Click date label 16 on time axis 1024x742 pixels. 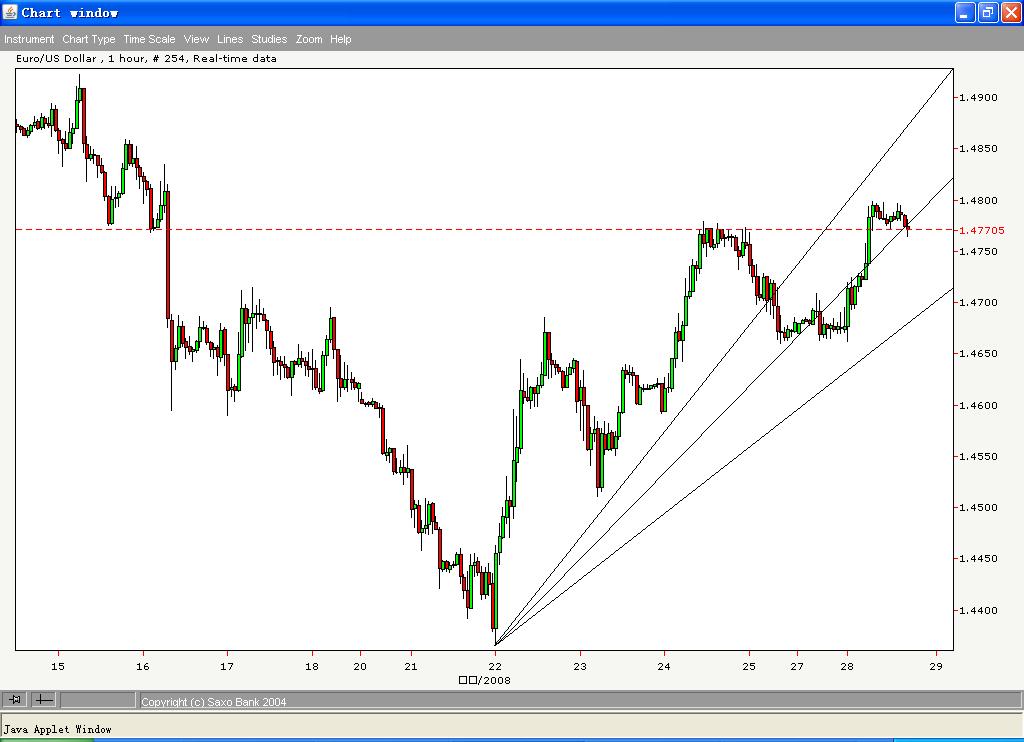click(142, 666)
